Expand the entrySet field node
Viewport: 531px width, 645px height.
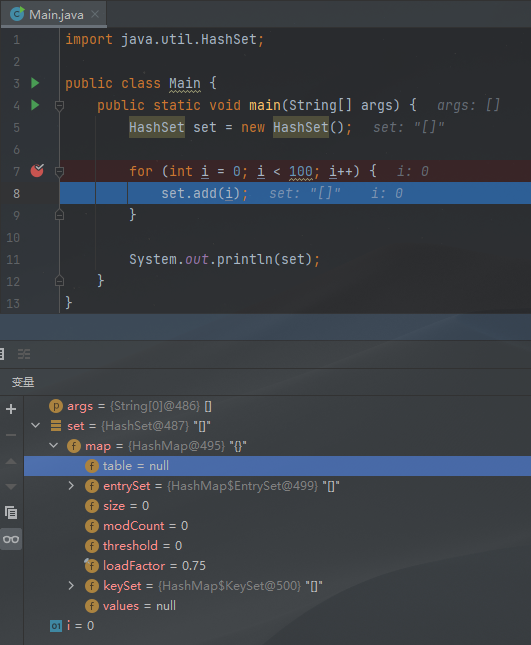click(71, 486)
